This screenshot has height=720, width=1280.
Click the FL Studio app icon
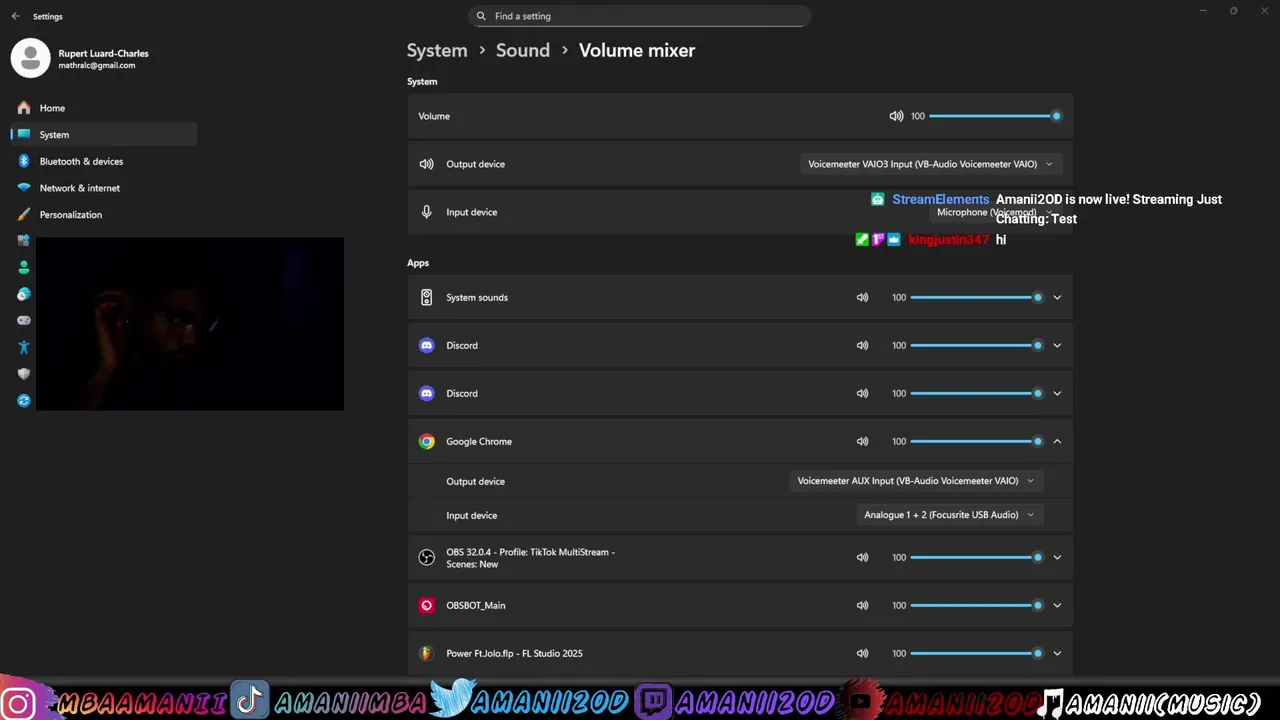pos(426,653)
